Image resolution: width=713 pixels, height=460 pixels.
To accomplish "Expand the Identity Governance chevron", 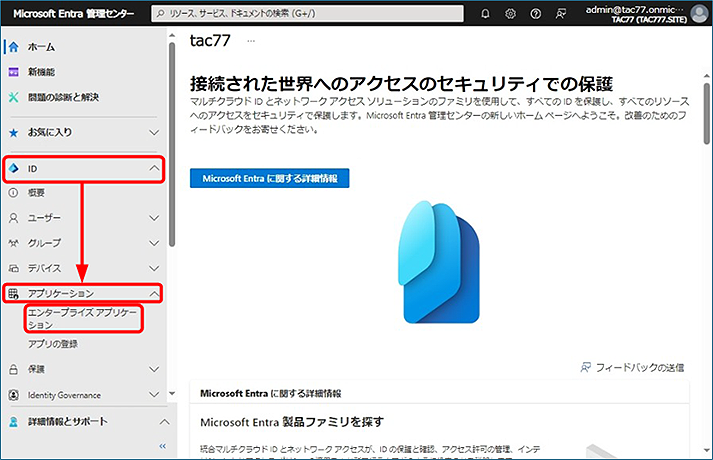I will [154, 395].
